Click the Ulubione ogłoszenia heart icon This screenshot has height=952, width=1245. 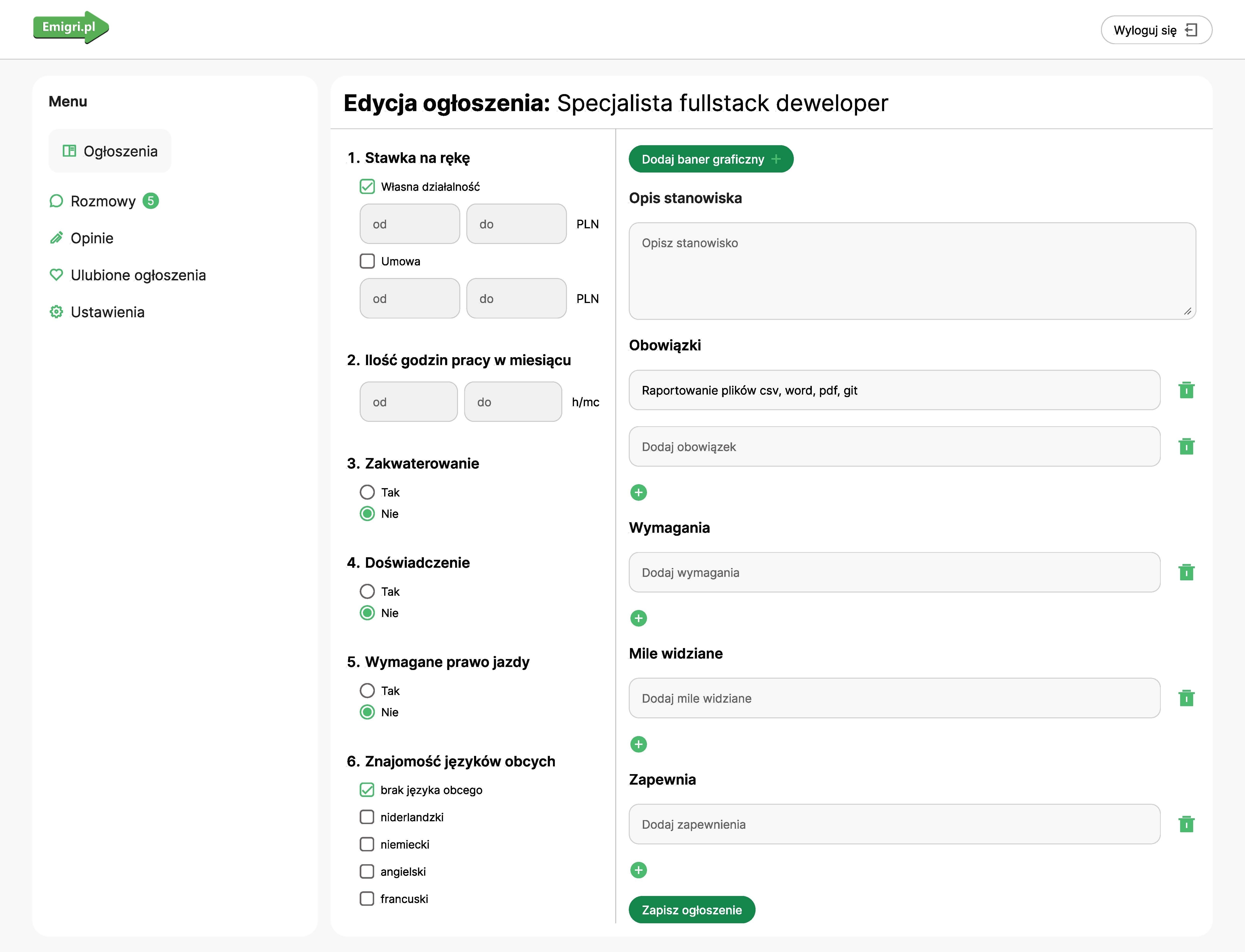click(x=56, y=275)
